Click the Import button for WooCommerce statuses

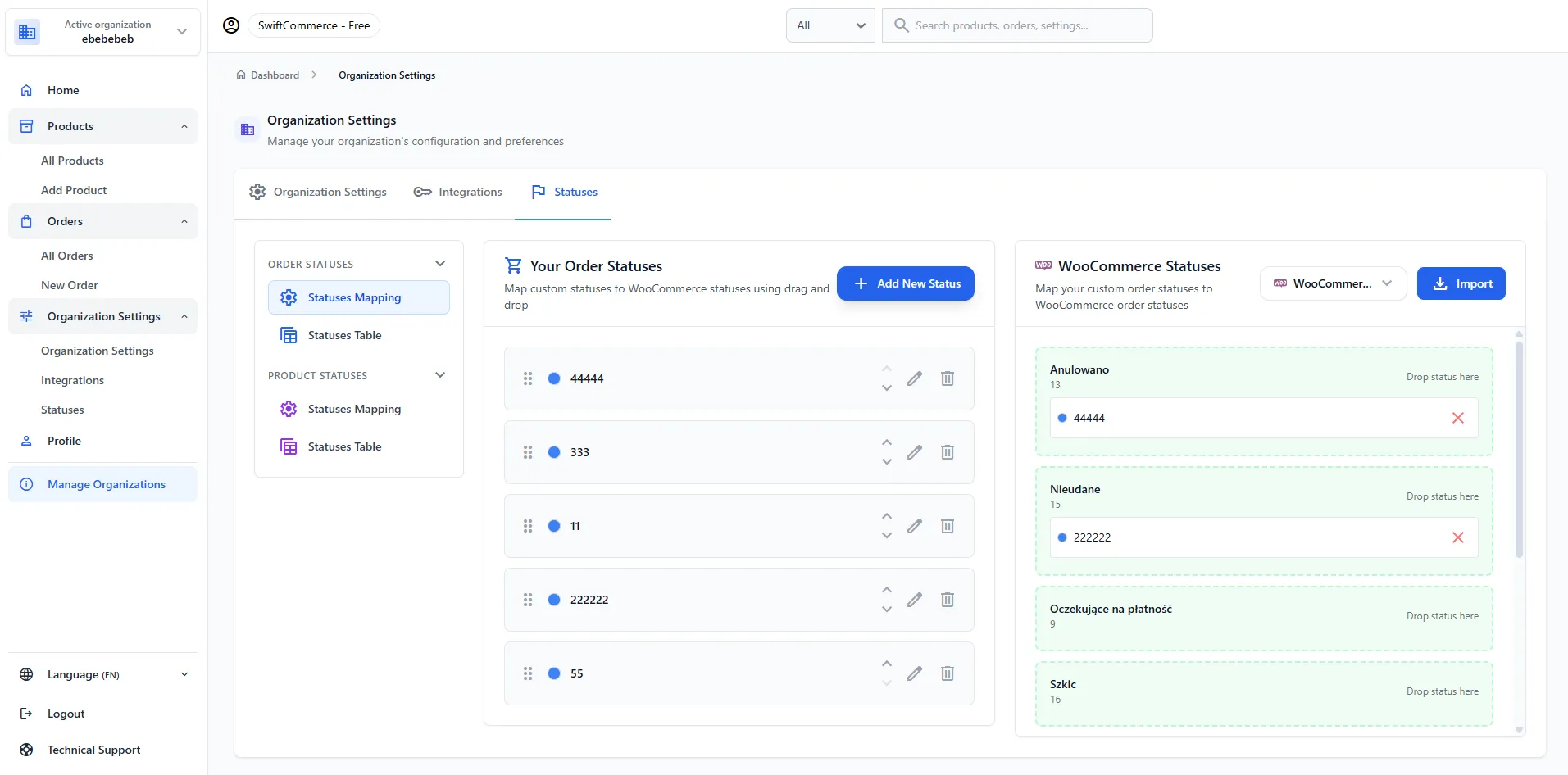(1461, 283)
